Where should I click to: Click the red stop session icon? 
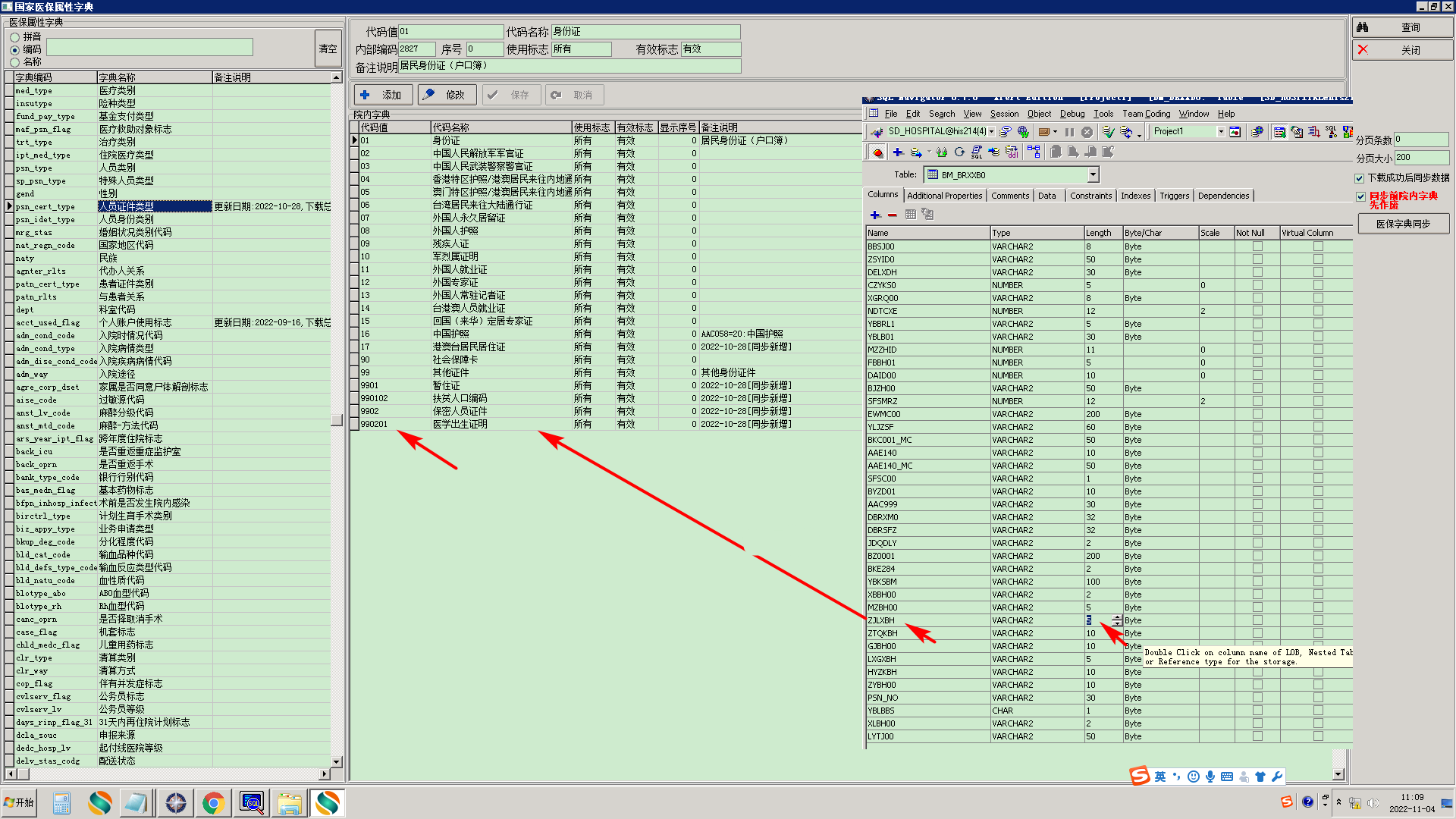pos(877,152)
